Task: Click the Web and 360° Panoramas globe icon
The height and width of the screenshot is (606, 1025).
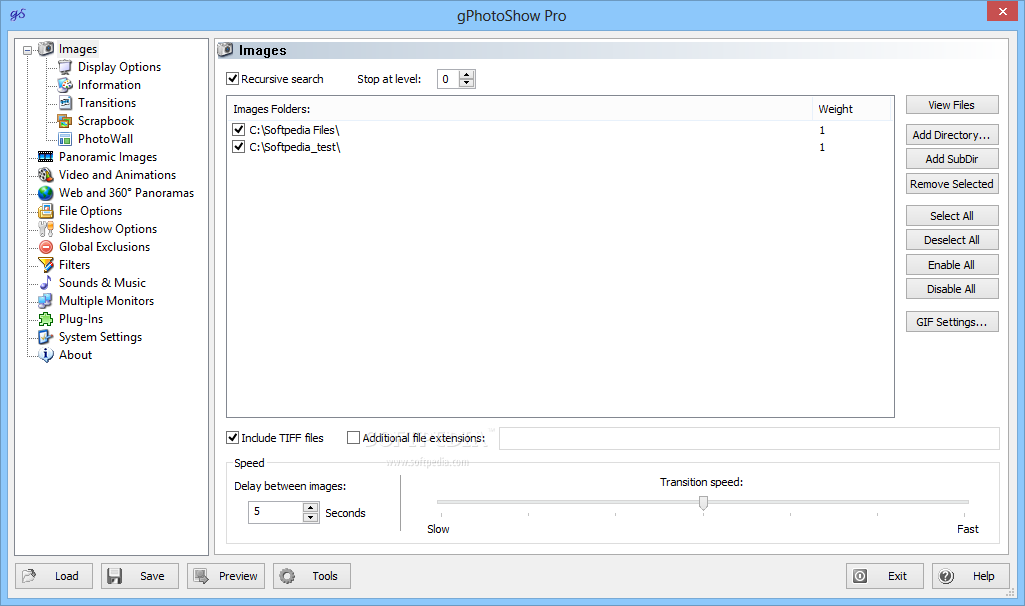Action: coord(46,193)
